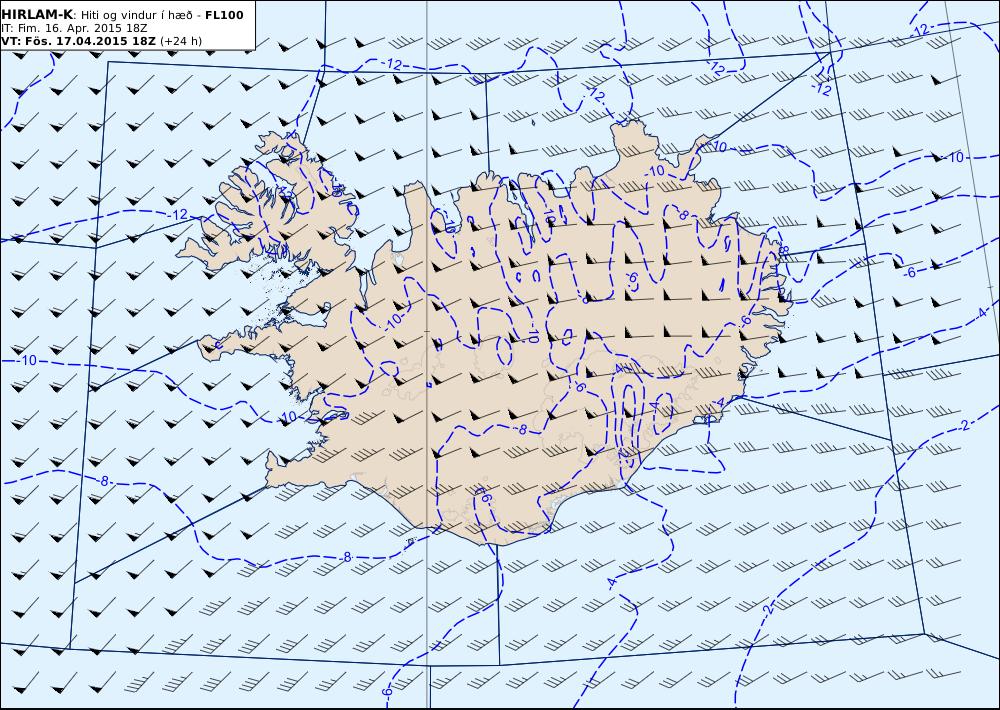Click the '(+24 h)' forecast offset text
Screen dimensions: 1000x710
[181, 41]
